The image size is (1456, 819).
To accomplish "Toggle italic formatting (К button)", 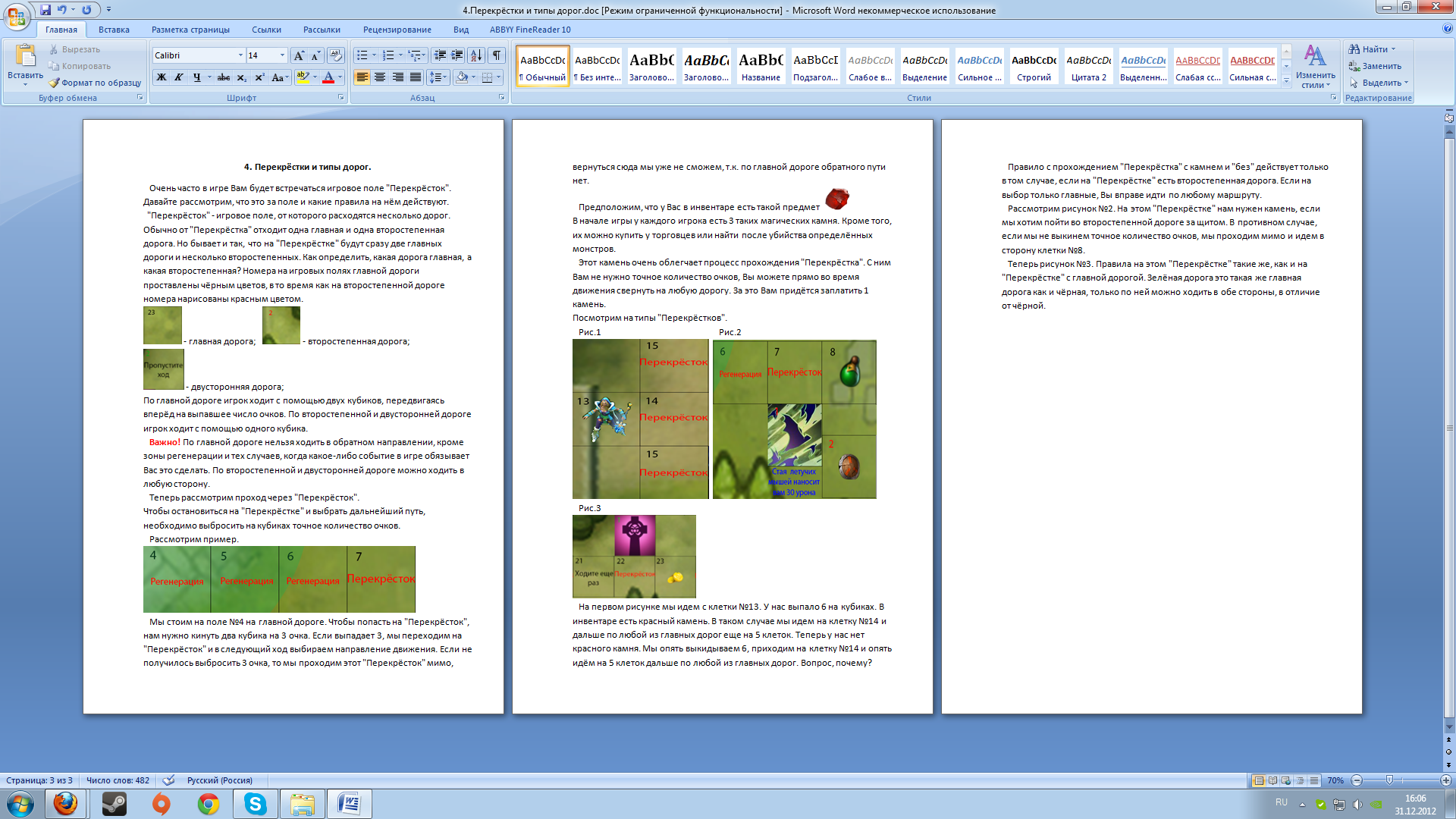I will tap(179, 77).
